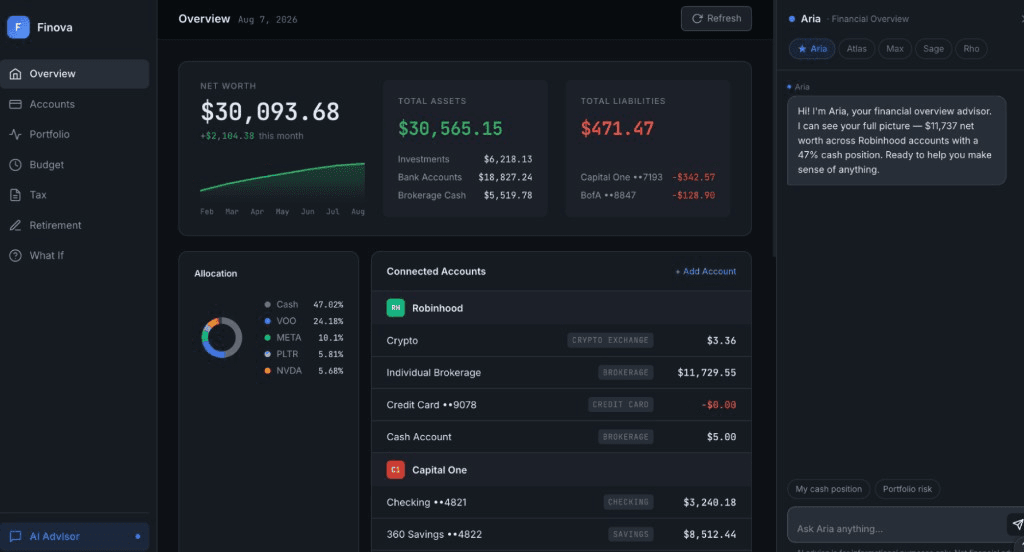The image size is (1024, 552).
Task: Click the total liabilities value $471.47
Action: 617,129
